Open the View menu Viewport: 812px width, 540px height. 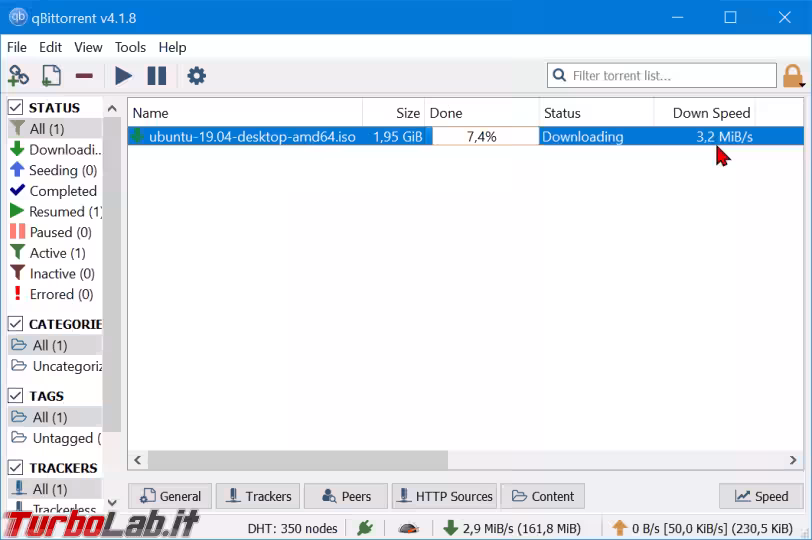[88, 47]
